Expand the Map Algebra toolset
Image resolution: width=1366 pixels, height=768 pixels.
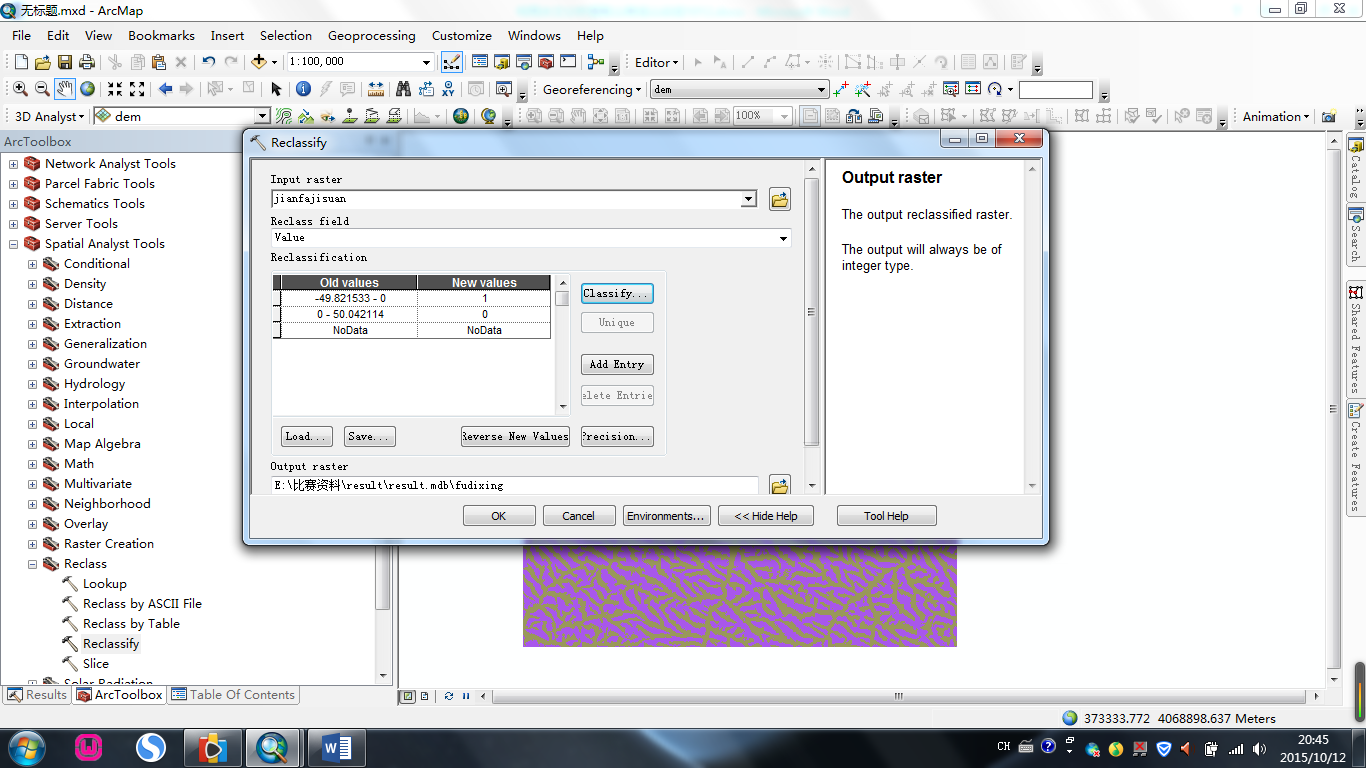pos(32,444)
